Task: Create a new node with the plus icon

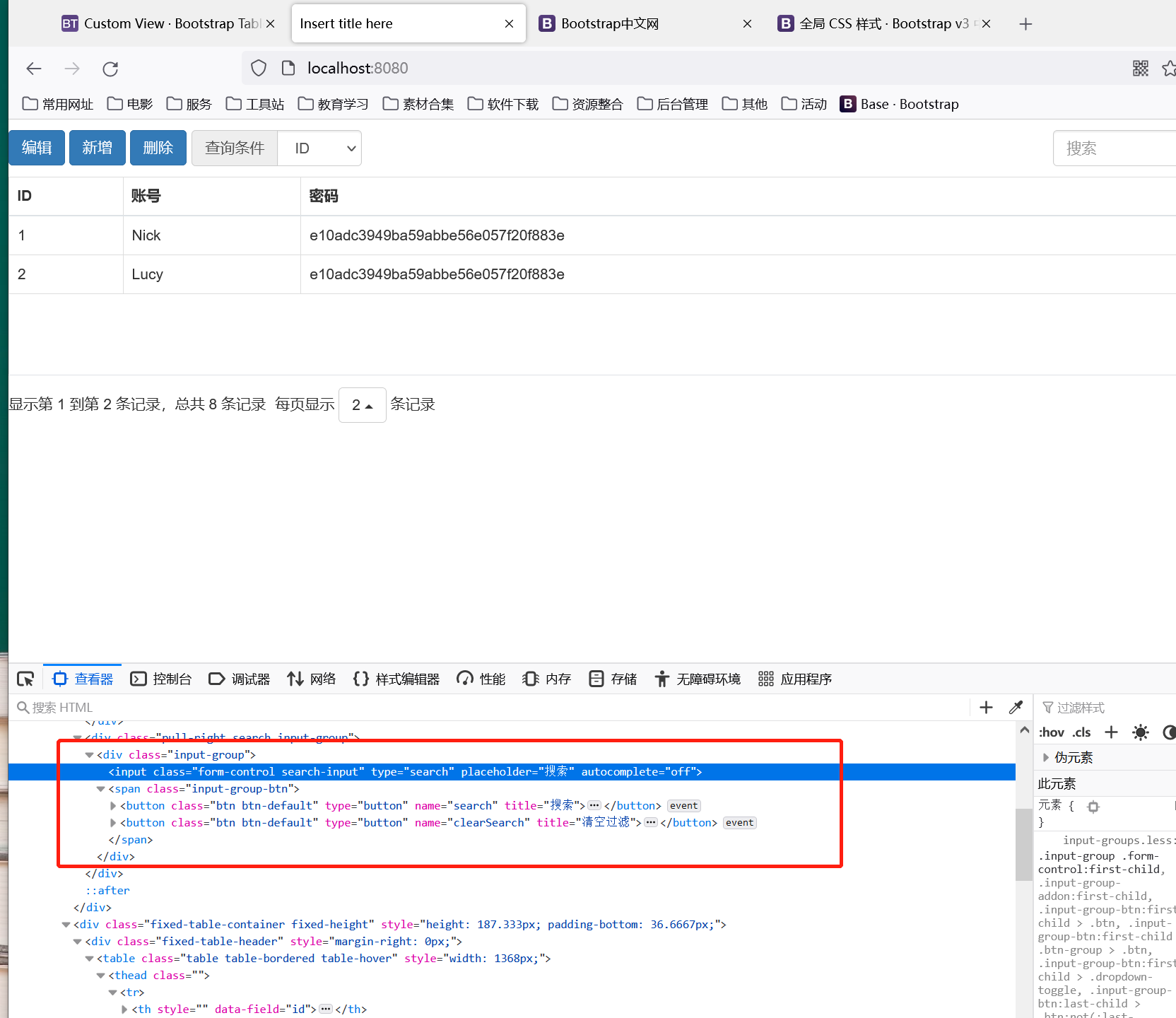Action: [x=986, y=707]
